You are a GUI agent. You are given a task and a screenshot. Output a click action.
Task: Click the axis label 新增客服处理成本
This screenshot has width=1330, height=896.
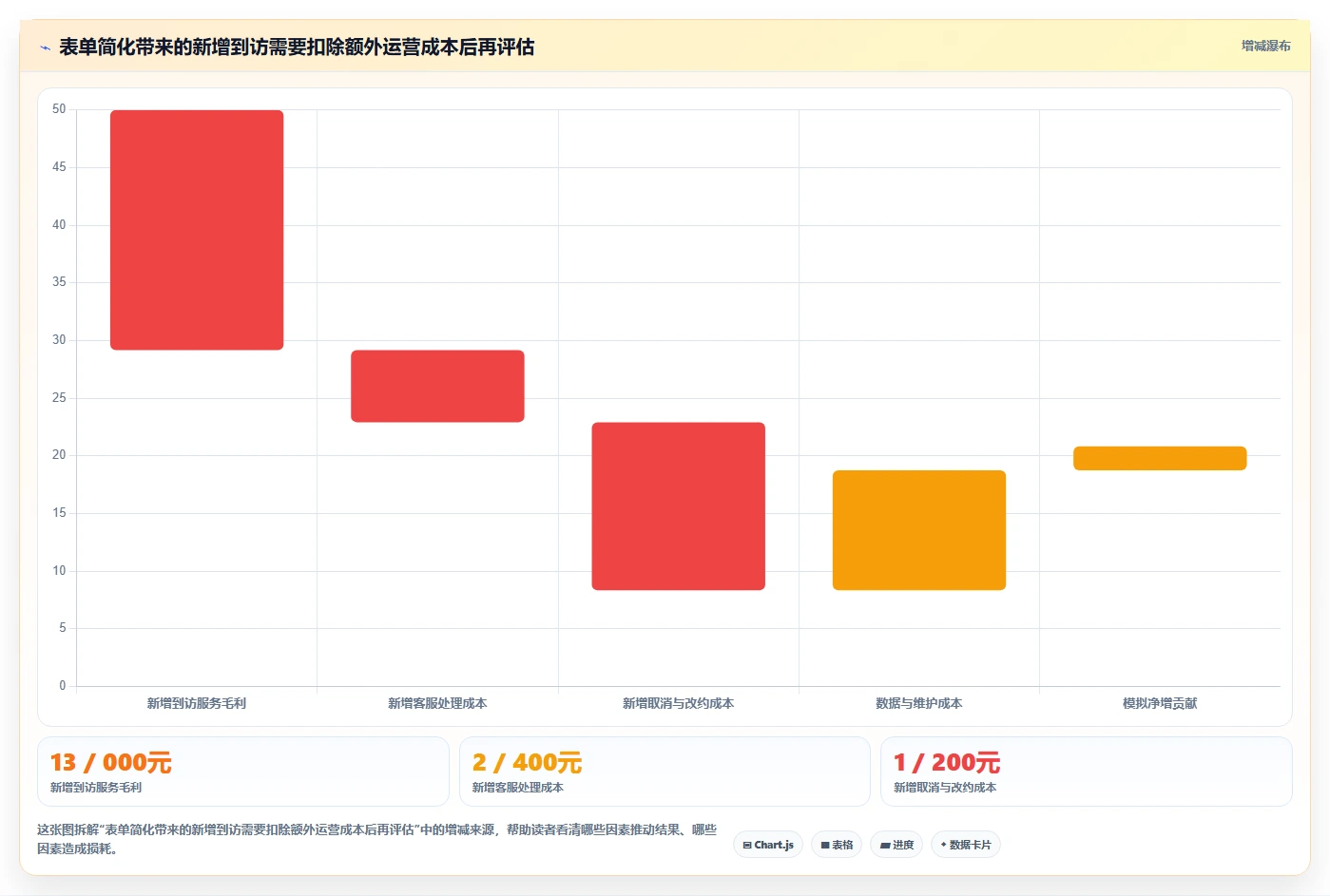coord(437,704)
